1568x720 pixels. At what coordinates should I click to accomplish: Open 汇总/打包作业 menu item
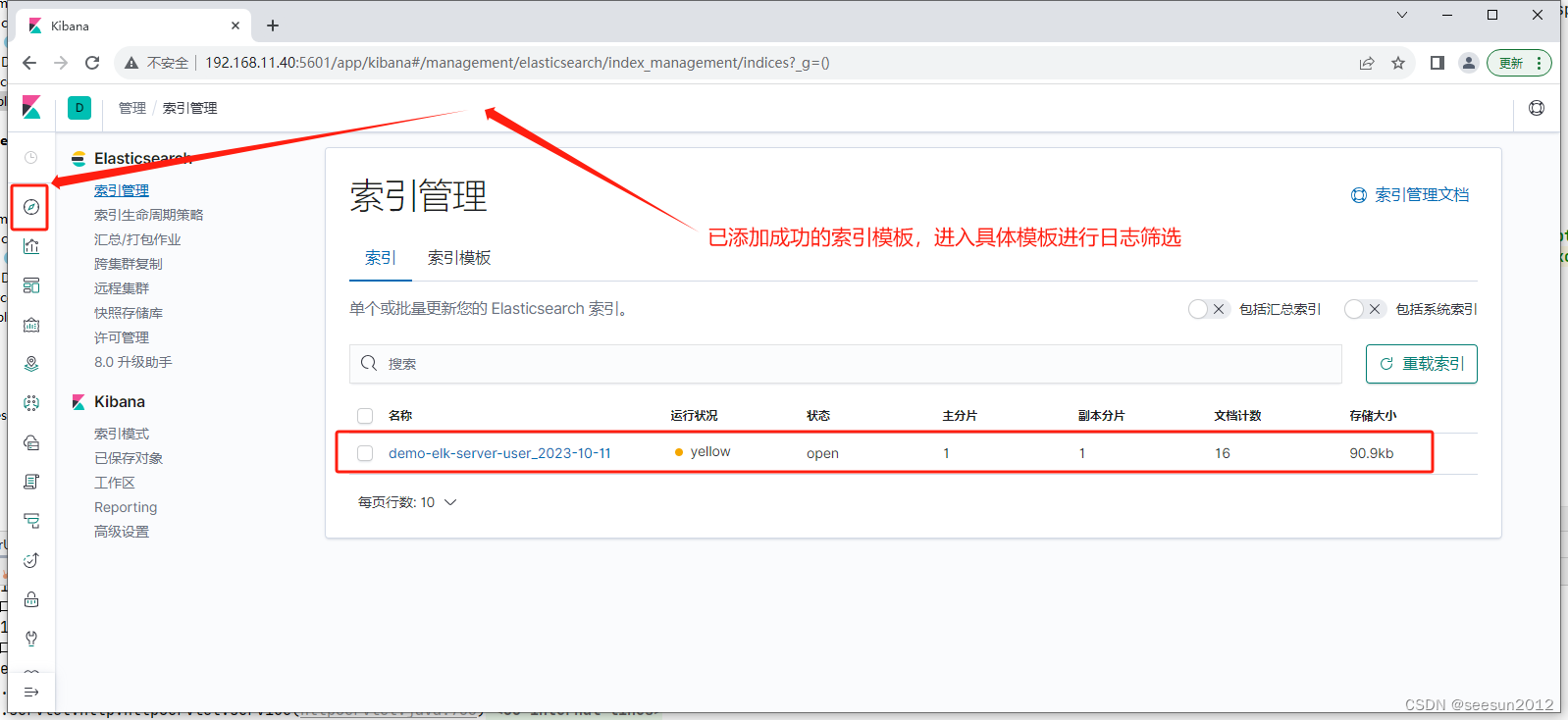pos(137,239)
